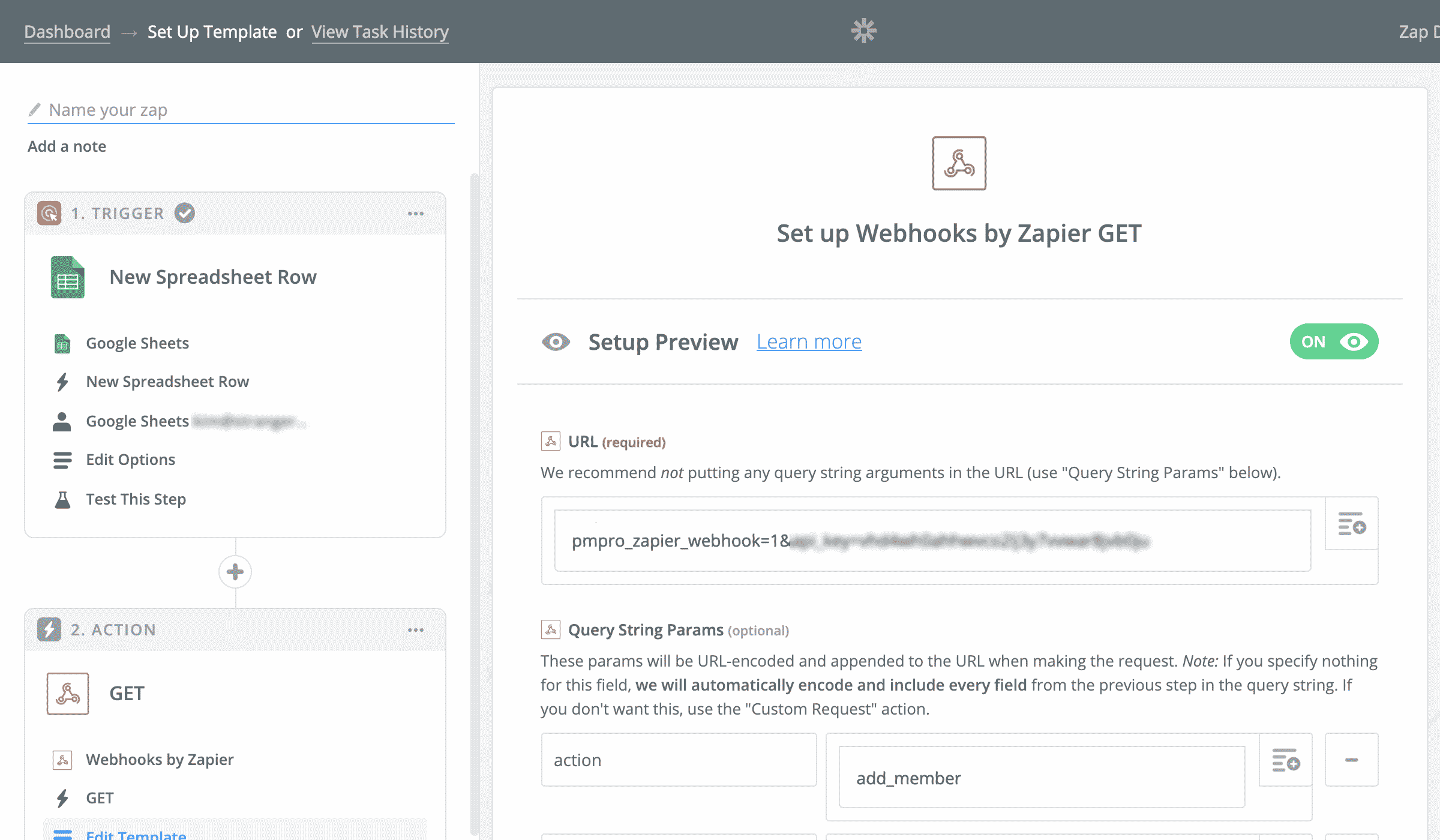Click the flask icon for Test This Step
1440x840 pixels.
click(62, 499)
